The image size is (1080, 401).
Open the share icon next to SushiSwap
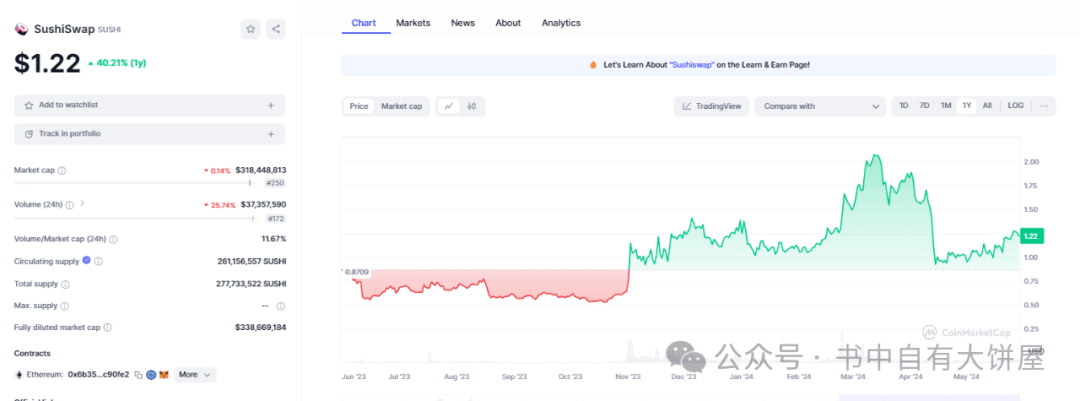276,29
